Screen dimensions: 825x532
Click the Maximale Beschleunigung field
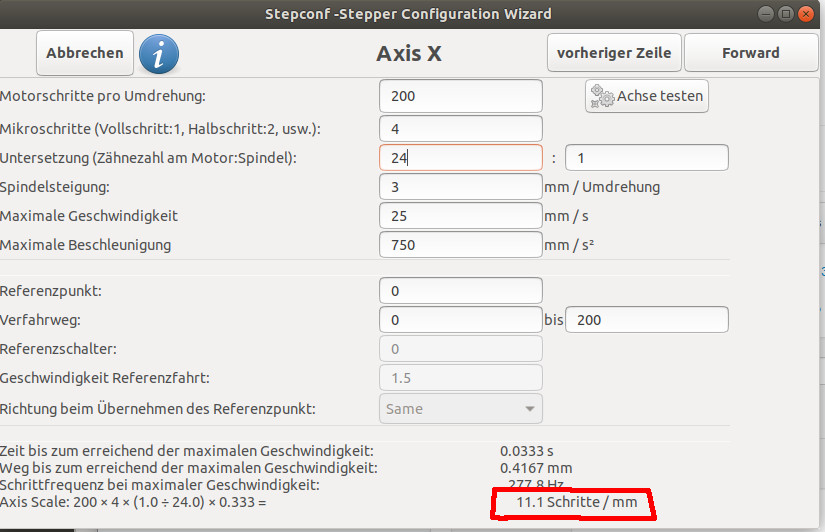click(460, 245)
